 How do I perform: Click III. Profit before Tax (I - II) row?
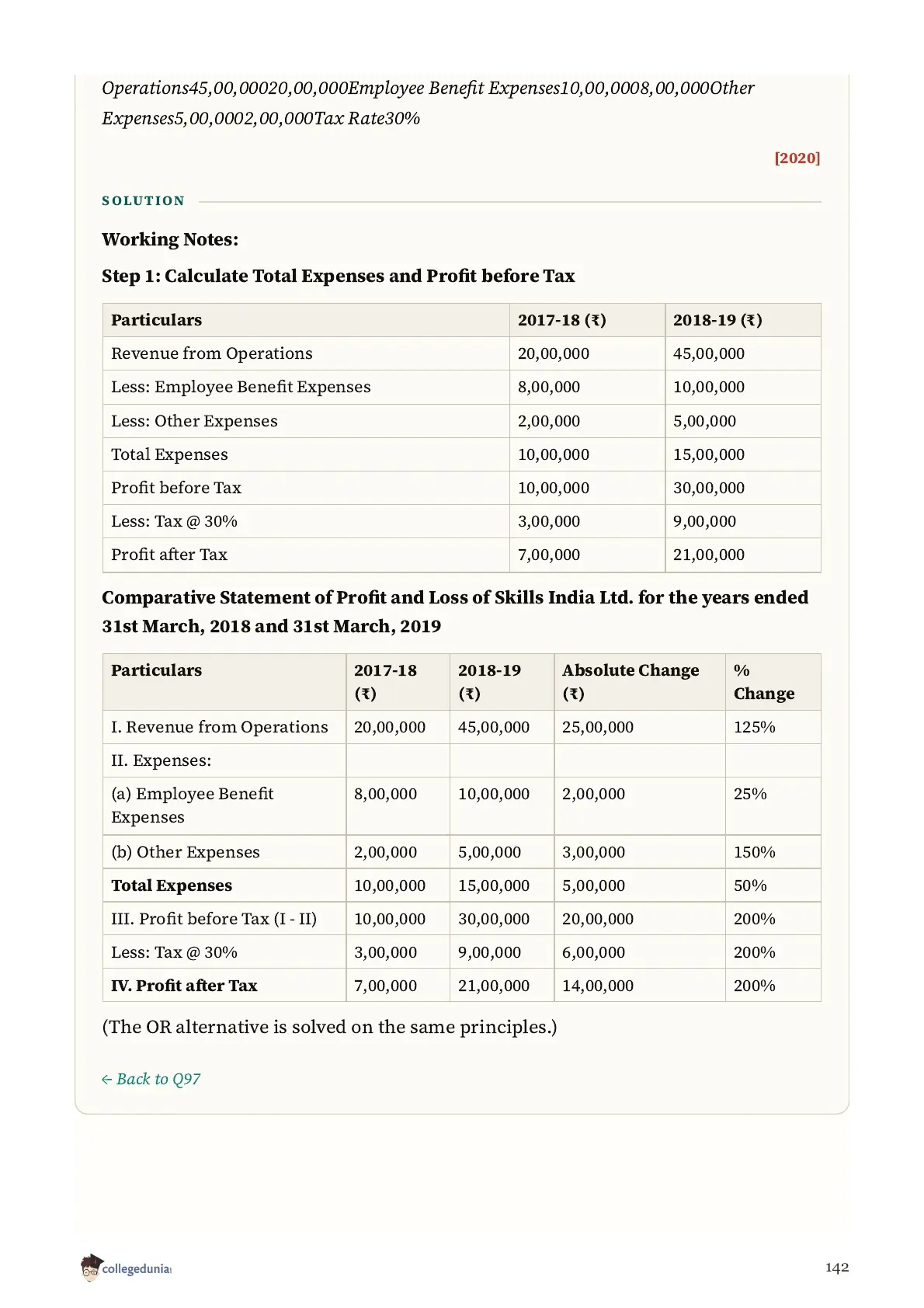(461, 919)
